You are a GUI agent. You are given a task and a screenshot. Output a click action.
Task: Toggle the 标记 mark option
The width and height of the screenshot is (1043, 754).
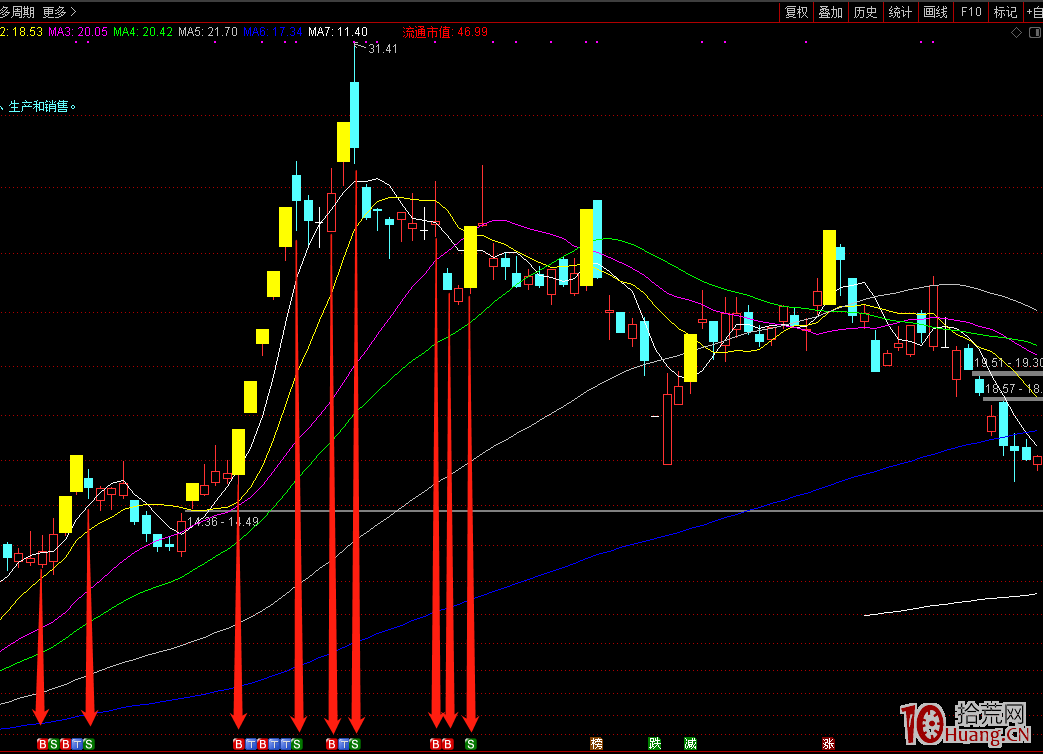[x=1005, y=12]
